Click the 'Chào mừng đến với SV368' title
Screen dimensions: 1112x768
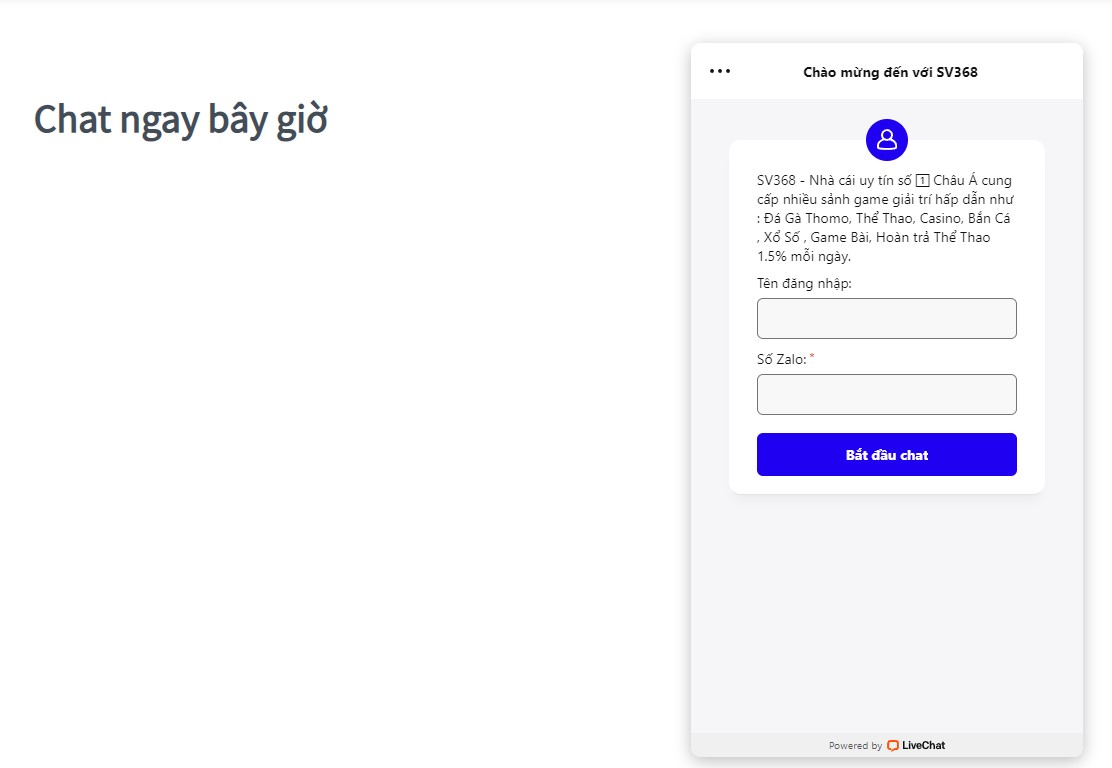(x=890, y=72)
